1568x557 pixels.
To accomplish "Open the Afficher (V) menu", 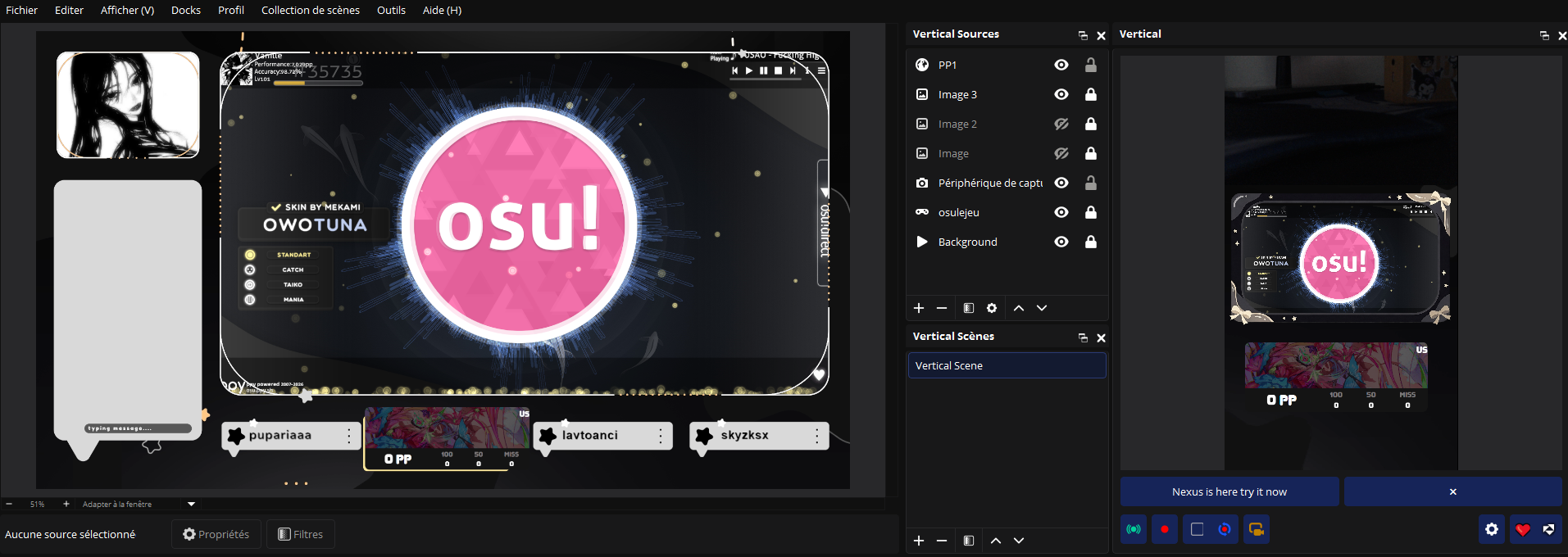I will pos(127,10).
